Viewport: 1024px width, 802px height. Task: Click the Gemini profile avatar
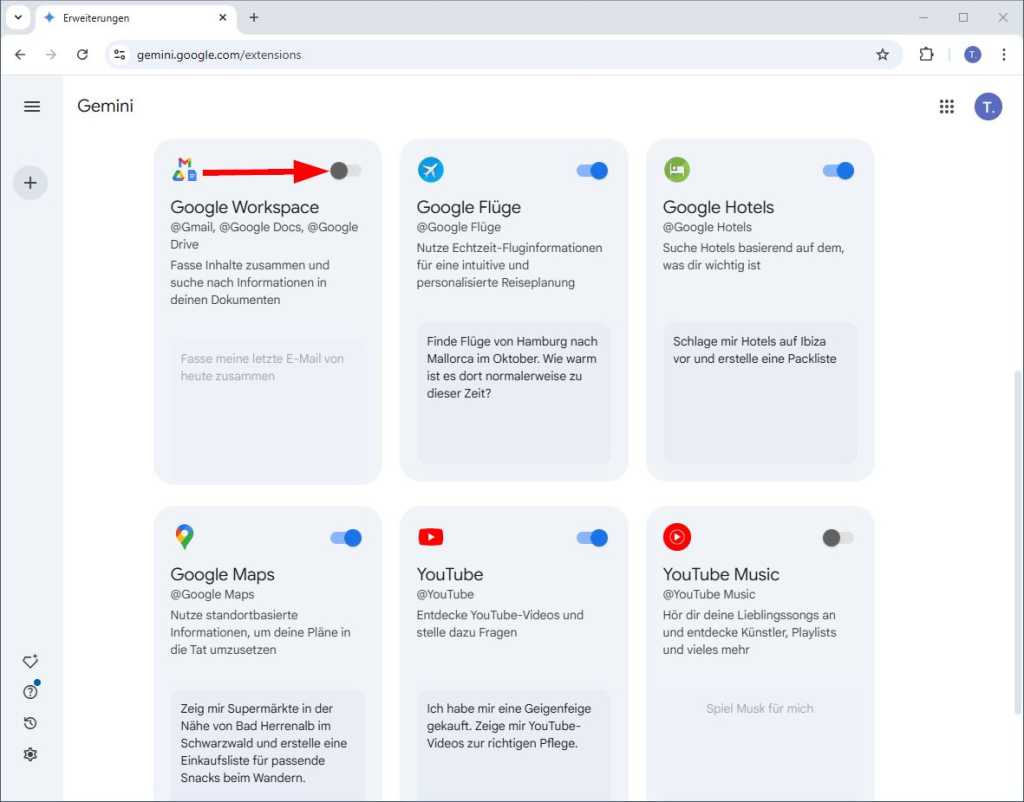988,106
